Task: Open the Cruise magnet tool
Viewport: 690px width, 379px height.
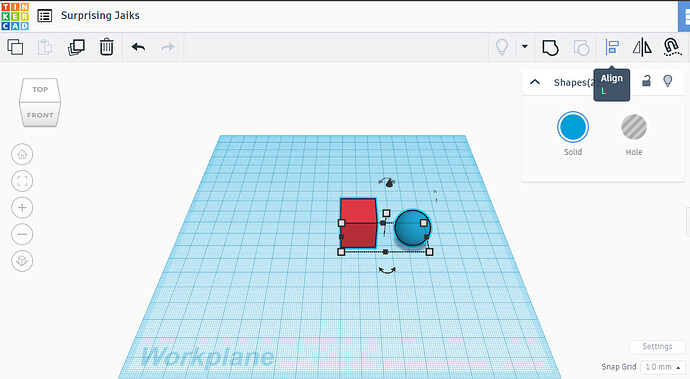Action: coord(672,47)
